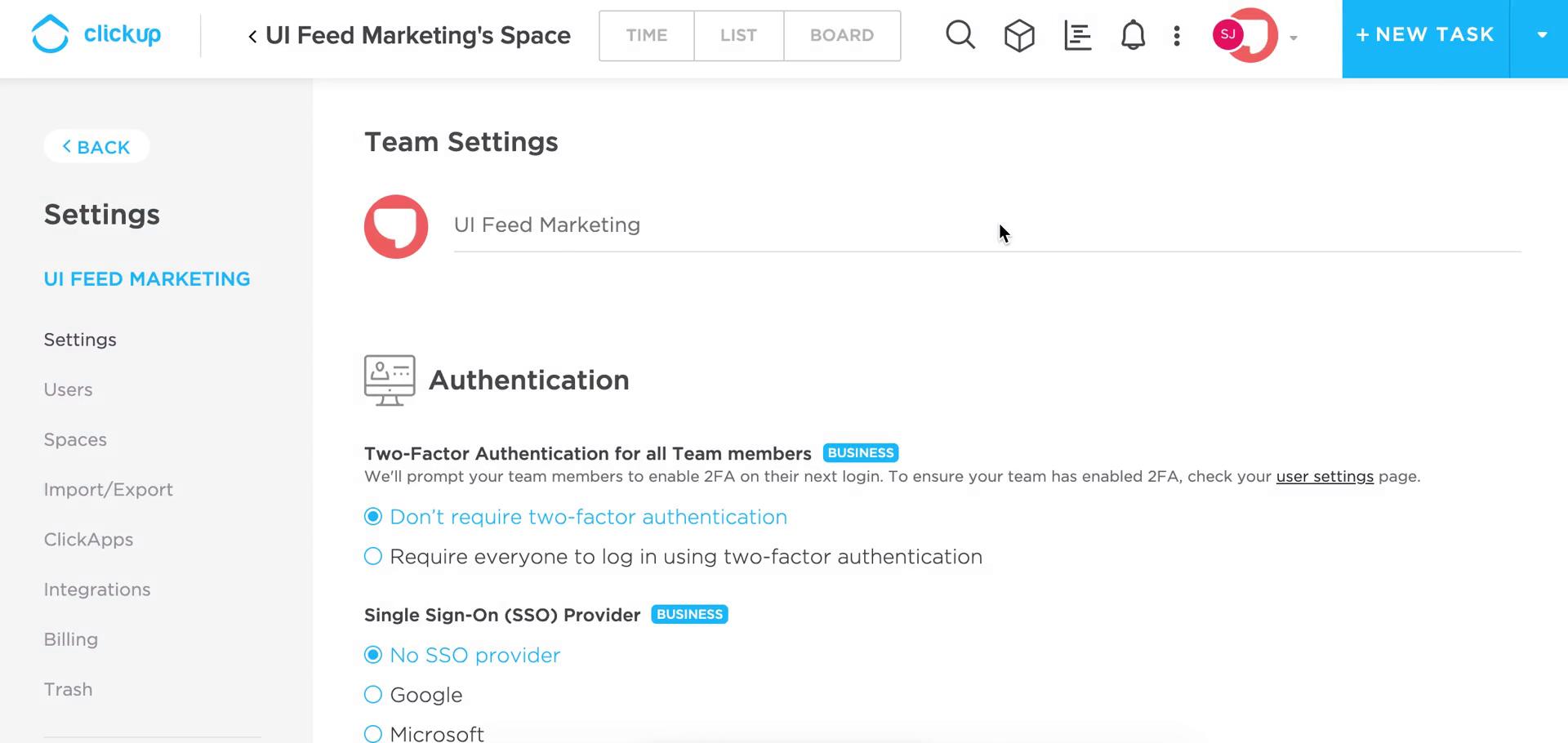This screenshot has width=1568, height=743.
Task: Click the Authentication monitor icon
Action: [390, 380]
